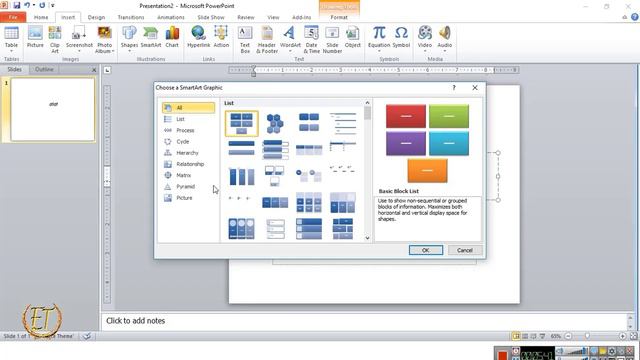The height and width of the screenshot is (360, 640).
Task: Open the Photo Album tool
Action: point(104,39)
